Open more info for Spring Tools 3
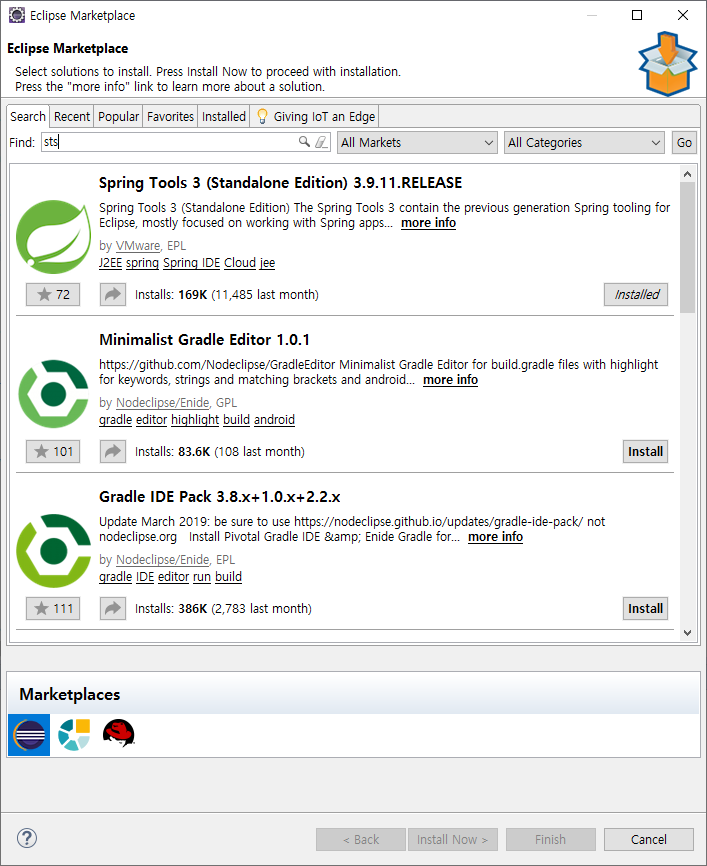The image size is (707, 866). [x=428, y=223]
